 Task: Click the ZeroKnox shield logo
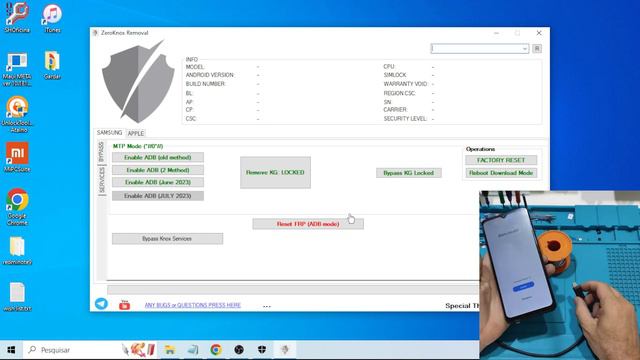138,82
